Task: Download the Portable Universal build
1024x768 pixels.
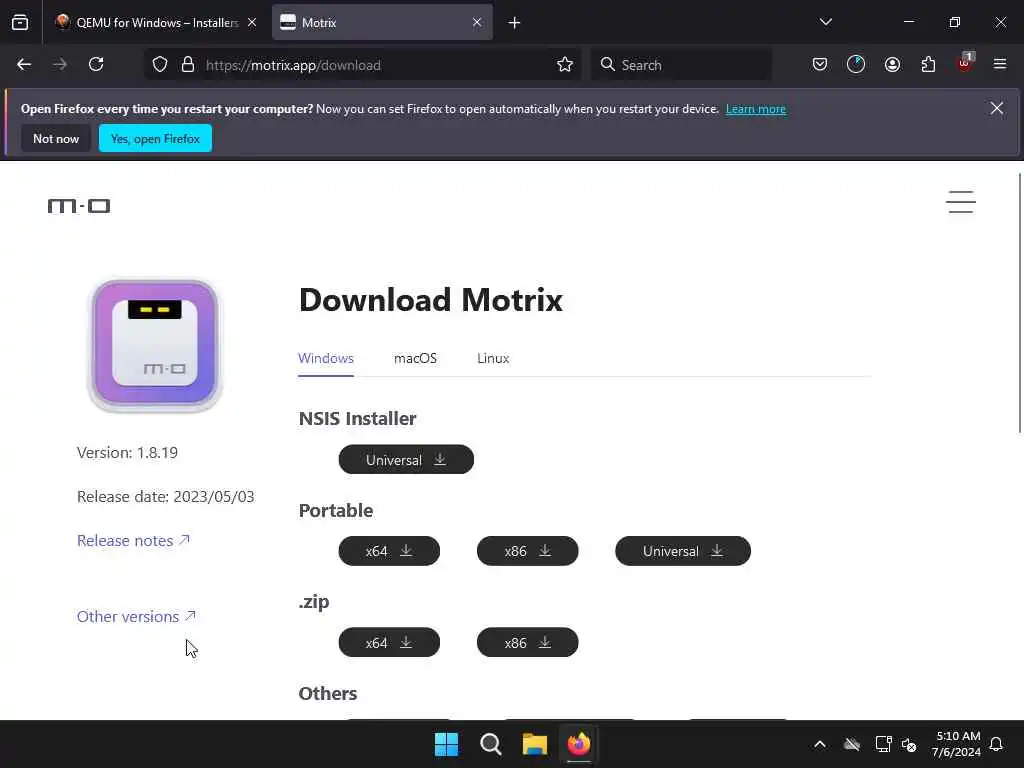Action: 683,551
